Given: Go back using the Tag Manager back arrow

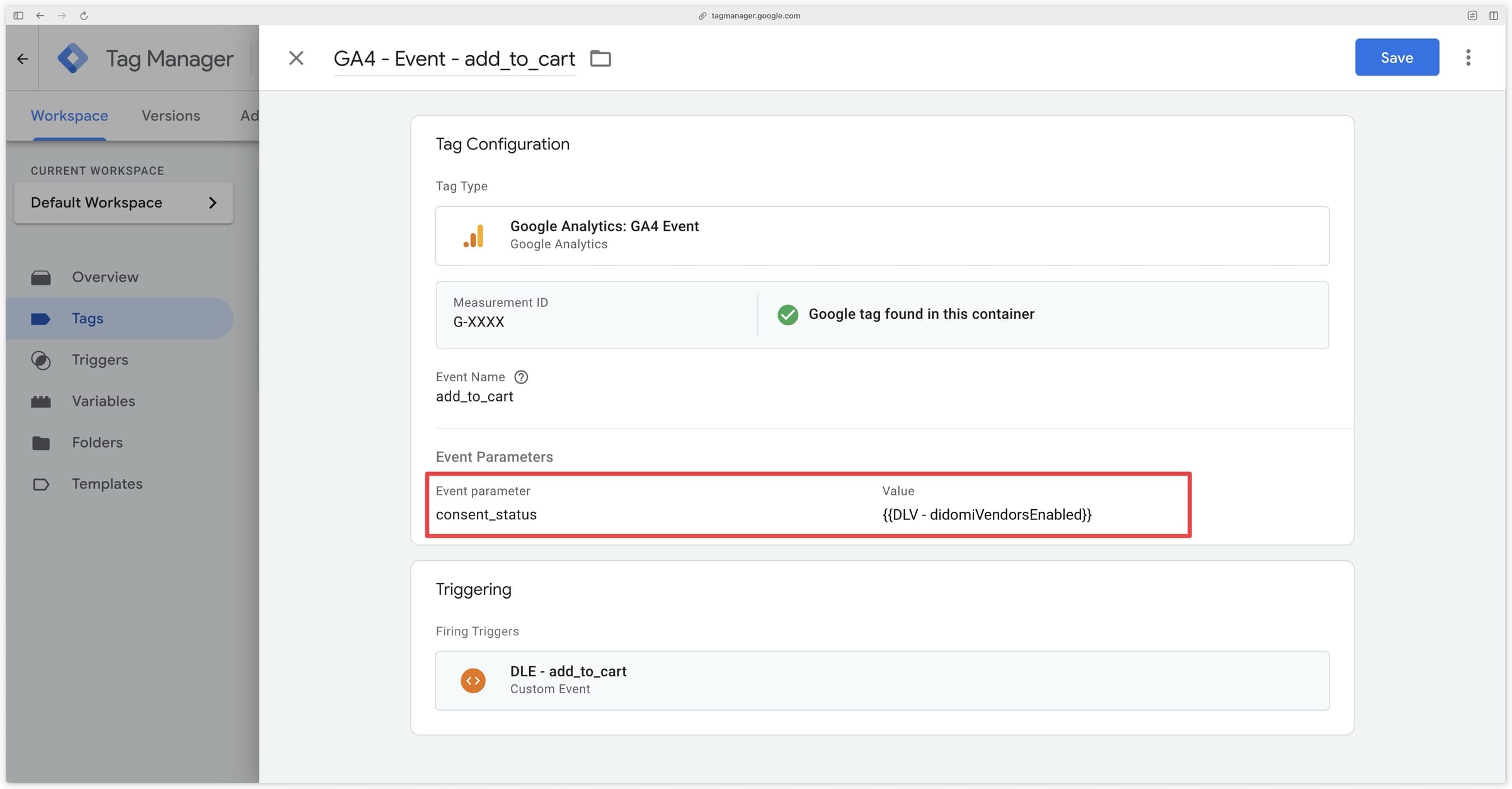Looking at the screenshot, I should pos(23,59).
